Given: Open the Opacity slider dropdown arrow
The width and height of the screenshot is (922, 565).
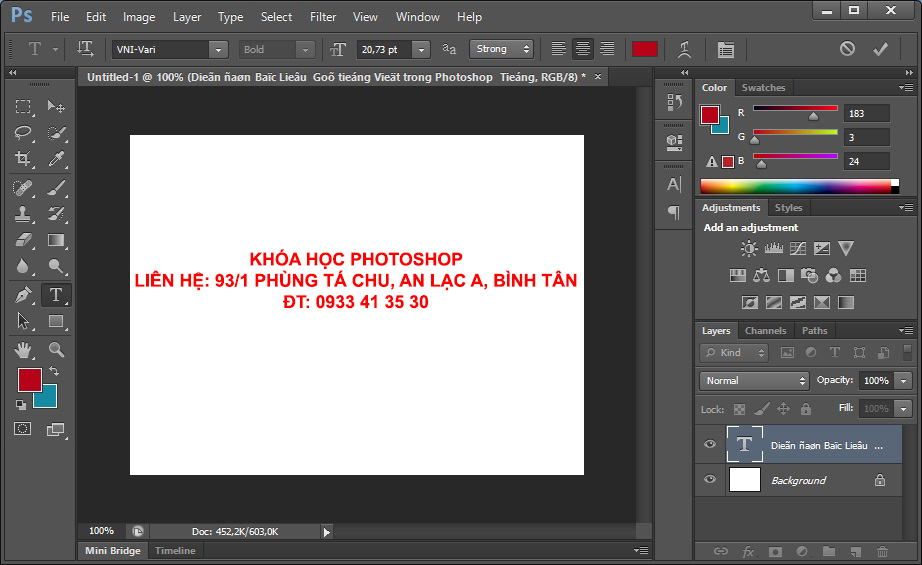Looking at the screenshot, I should [x=904, y=381].
